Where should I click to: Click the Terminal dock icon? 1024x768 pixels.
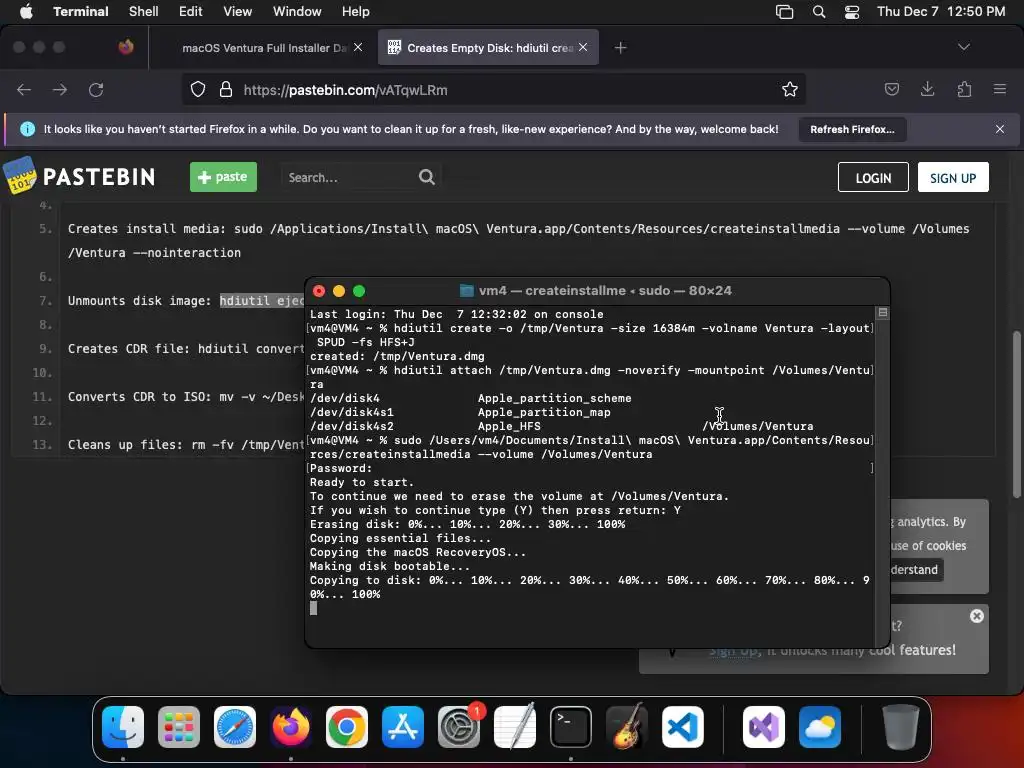[x=571, y=727]
